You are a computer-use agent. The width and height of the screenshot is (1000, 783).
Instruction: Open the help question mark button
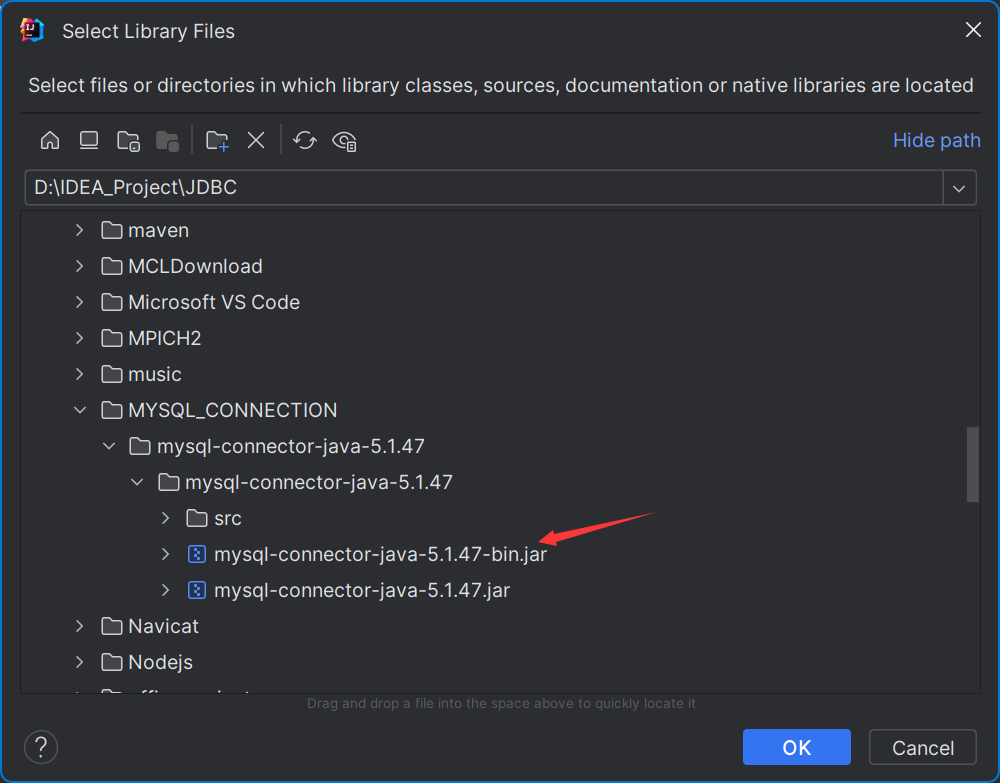[41, 747]
